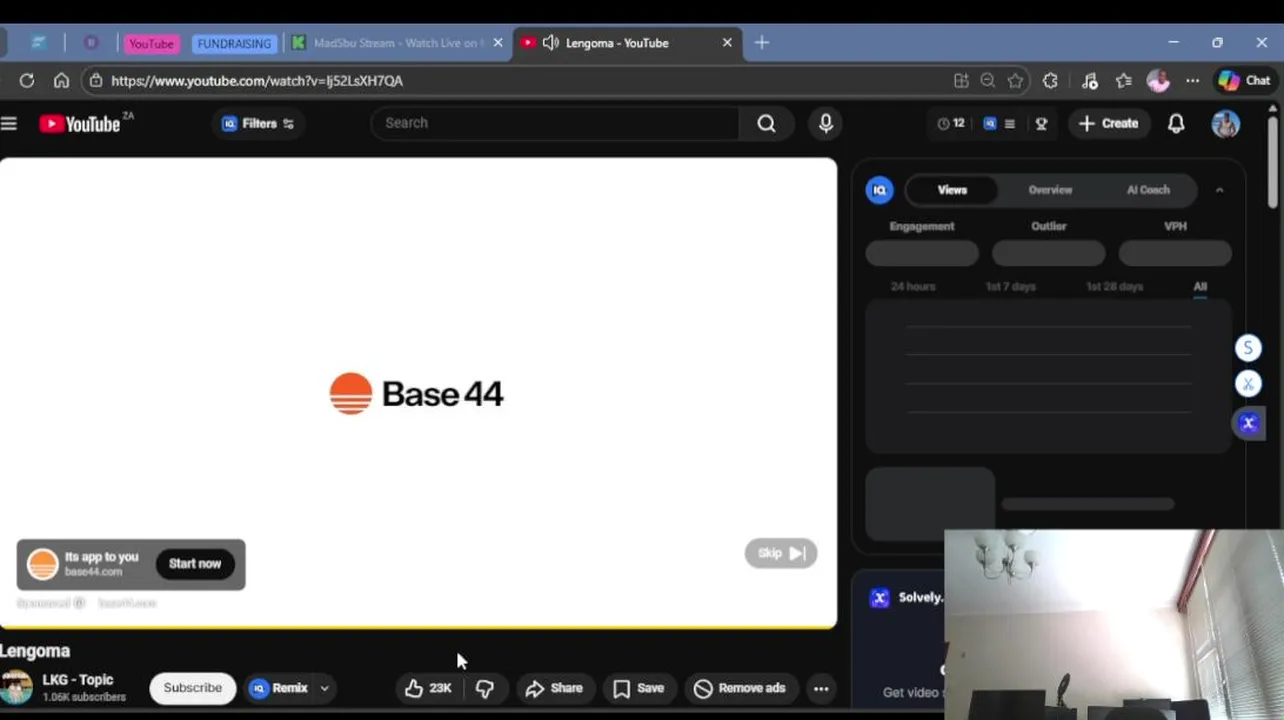
Task: Open the browser profile picture
Action: [1158, 81]
